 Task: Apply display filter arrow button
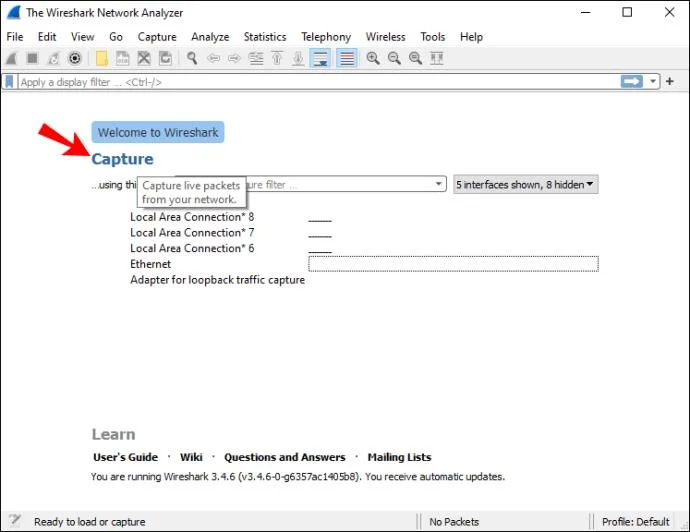pyautogui.click(x=631, y=81)
